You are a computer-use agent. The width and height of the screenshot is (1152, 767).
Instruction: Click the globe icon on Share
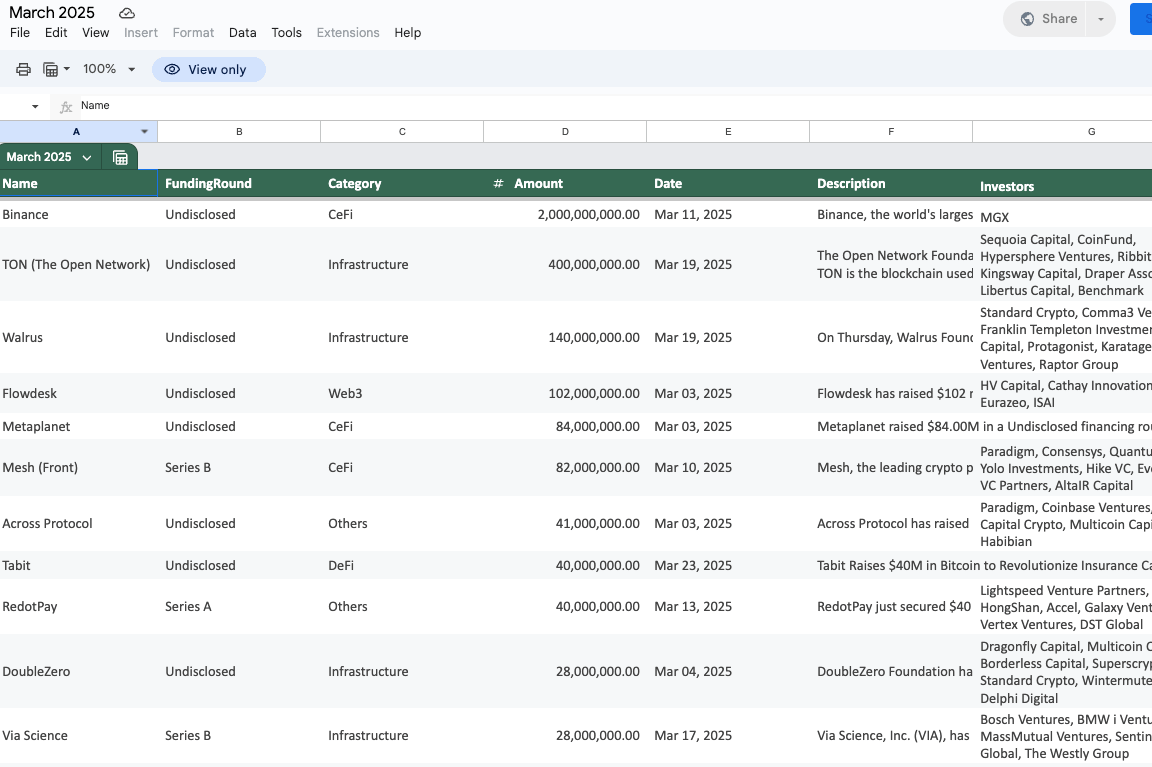[1028, 19]
